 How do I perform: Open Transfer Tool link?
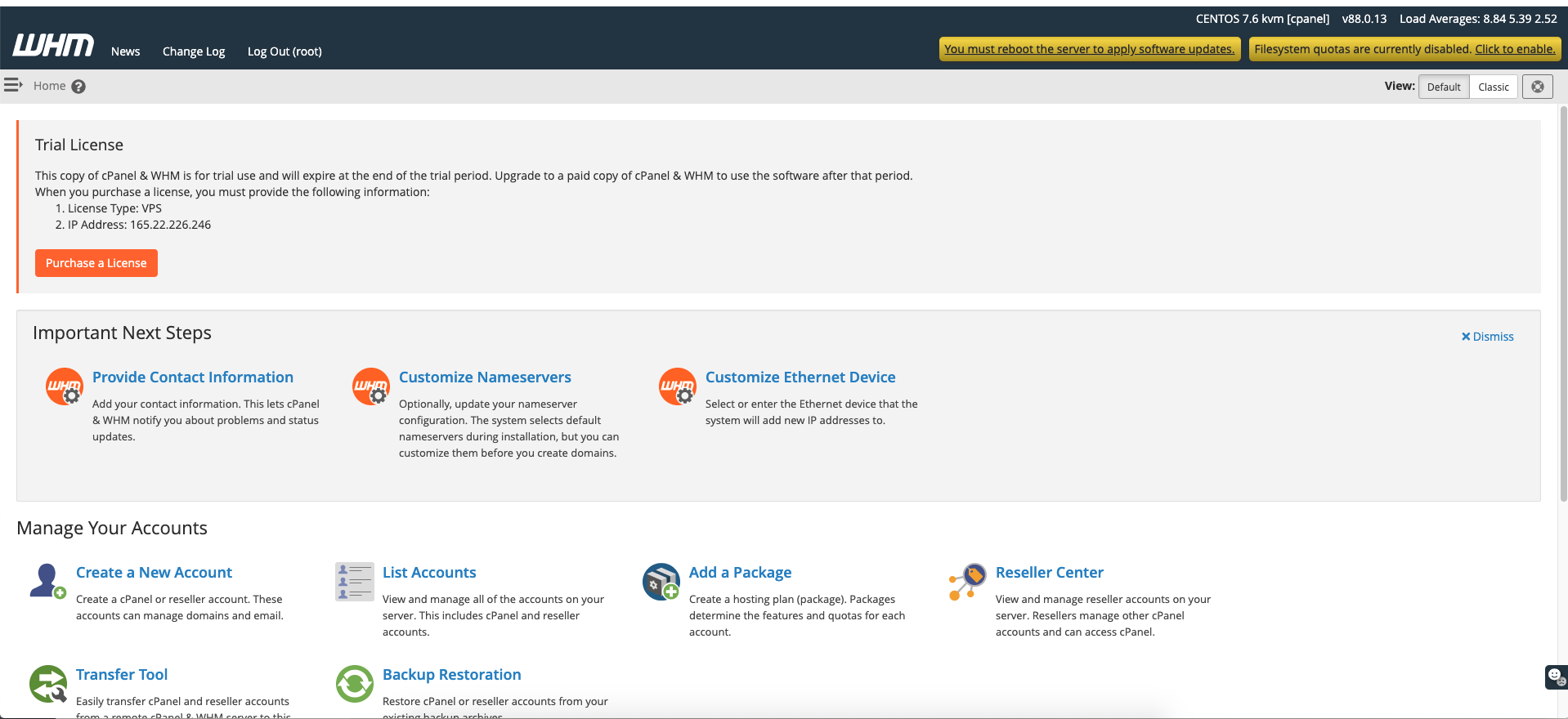click(122, 675)
